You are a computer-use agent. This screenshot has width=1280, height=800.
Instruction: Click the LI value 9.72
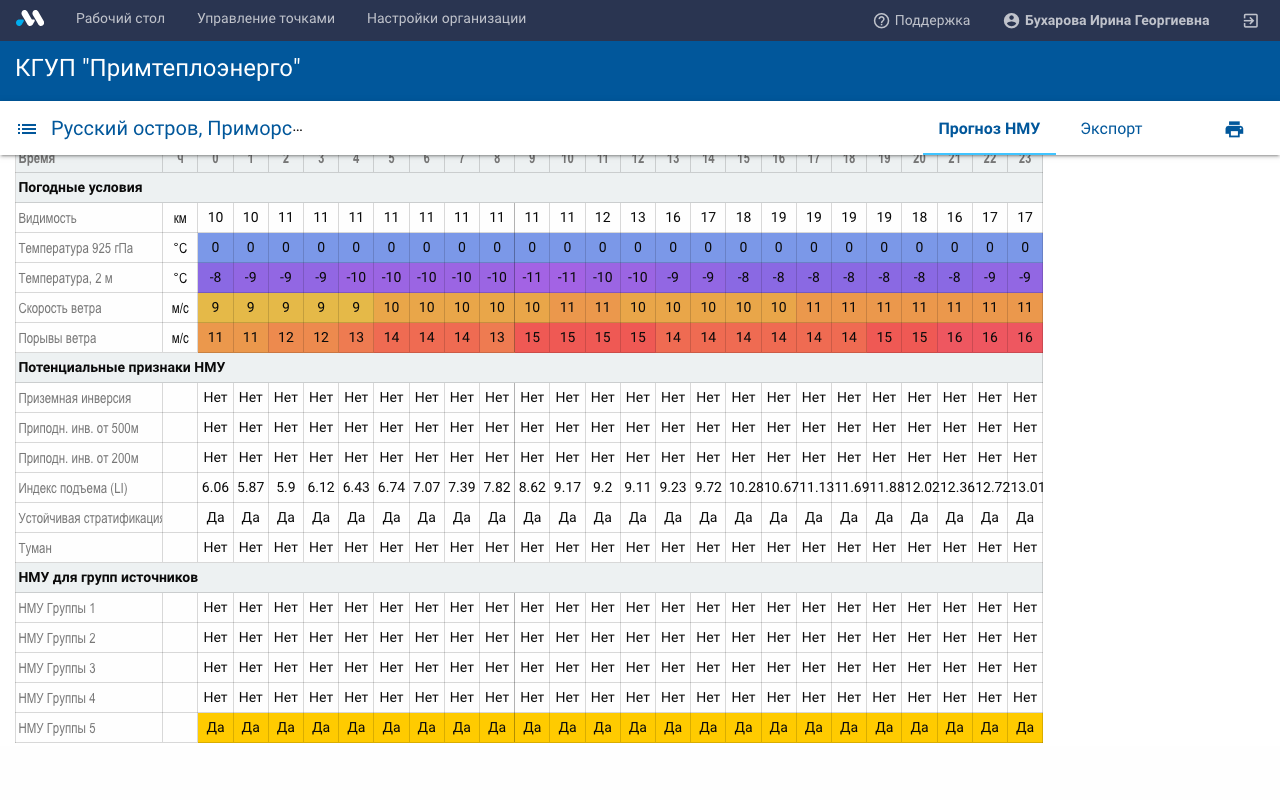[708, 488]
